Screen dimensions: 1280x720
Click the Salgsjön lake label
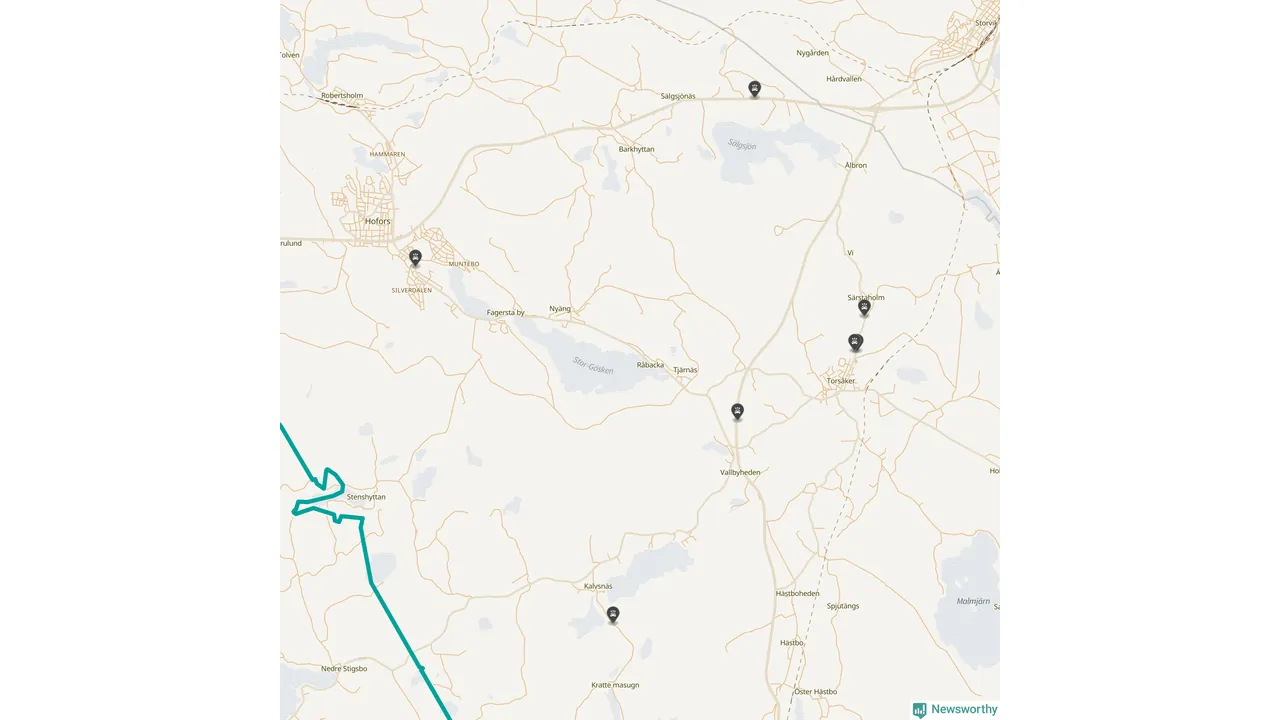[x=742, y=144]
